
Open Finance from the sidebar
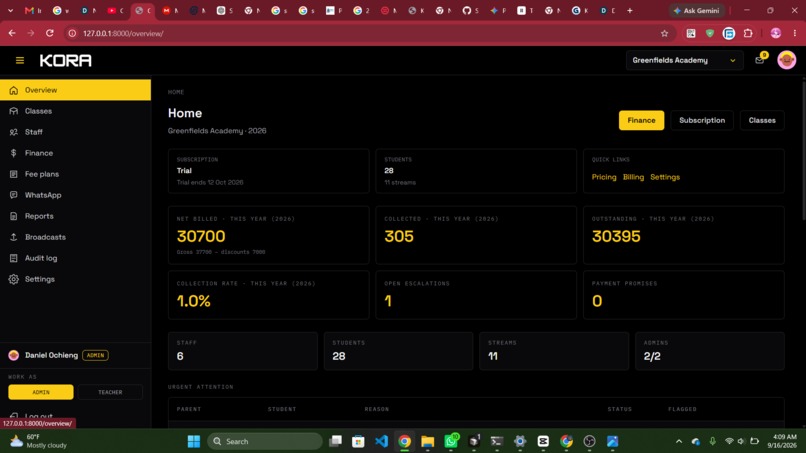pos(75,153)
